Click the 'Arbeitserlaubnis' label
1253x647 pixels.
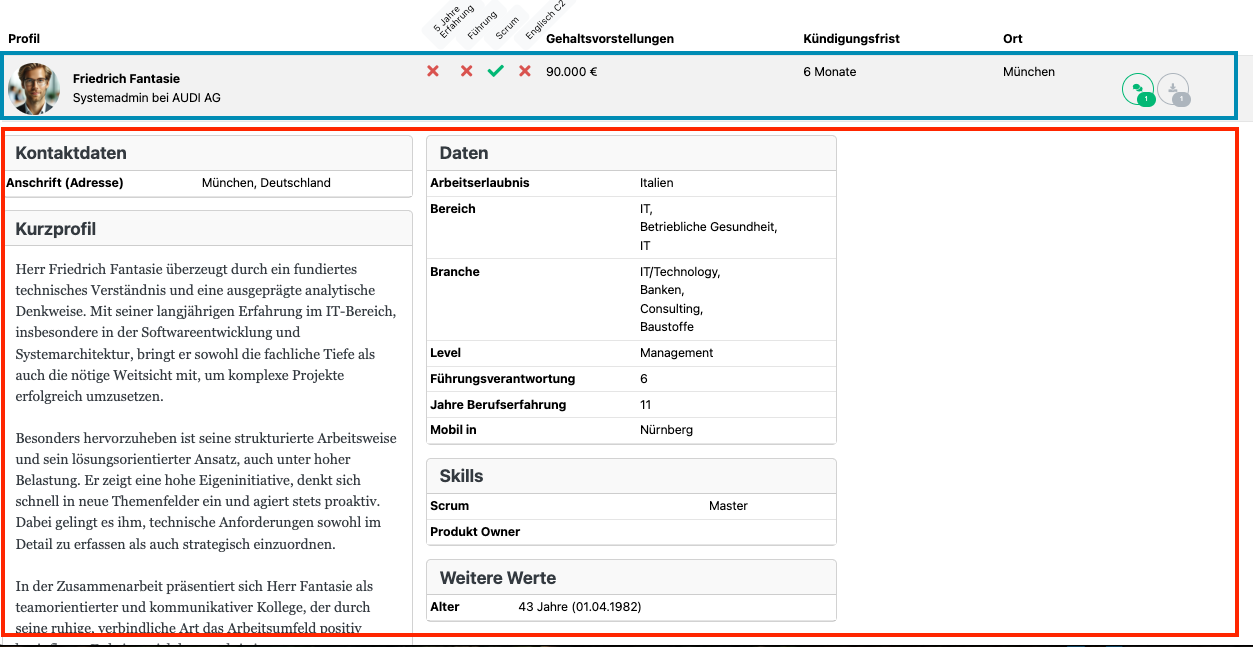(480, 183)
